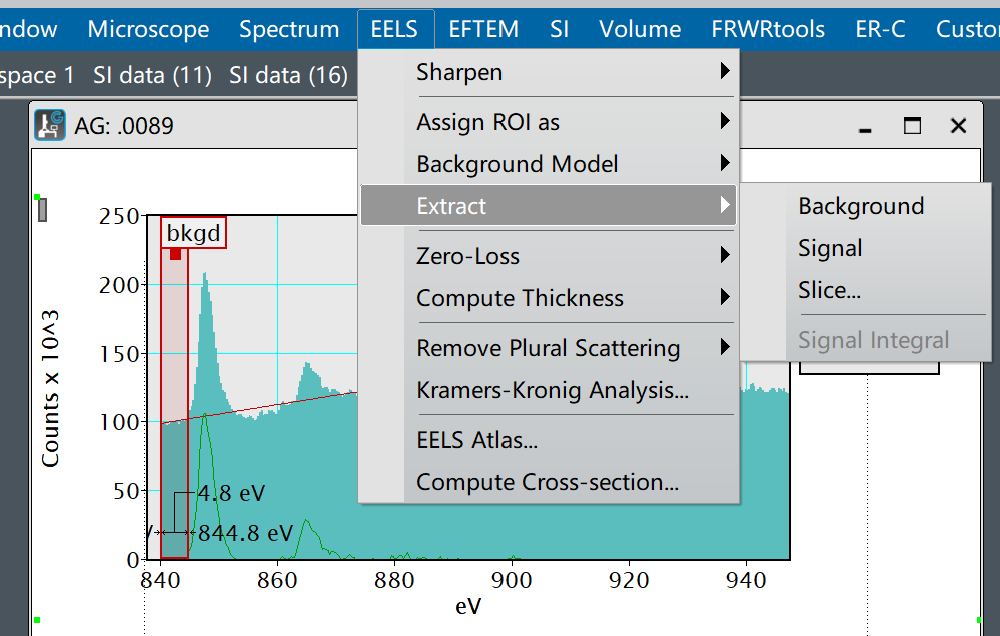Choose Kramers-Kronig Analysis from EELS menu
Viewport: 1000px width, 636px height.
tap(552, 390)
